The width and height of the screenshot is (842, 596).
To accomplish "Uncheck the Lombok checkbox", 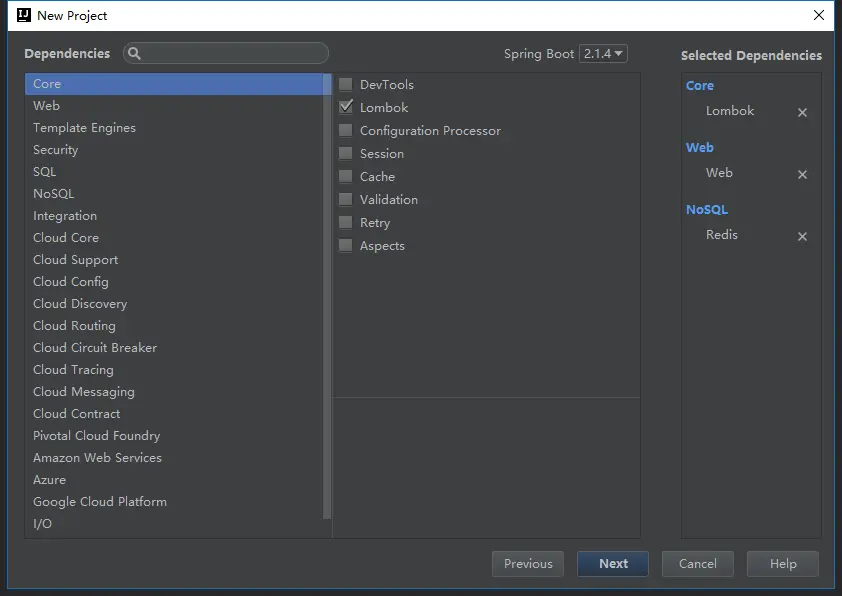I will click(346, 107).
